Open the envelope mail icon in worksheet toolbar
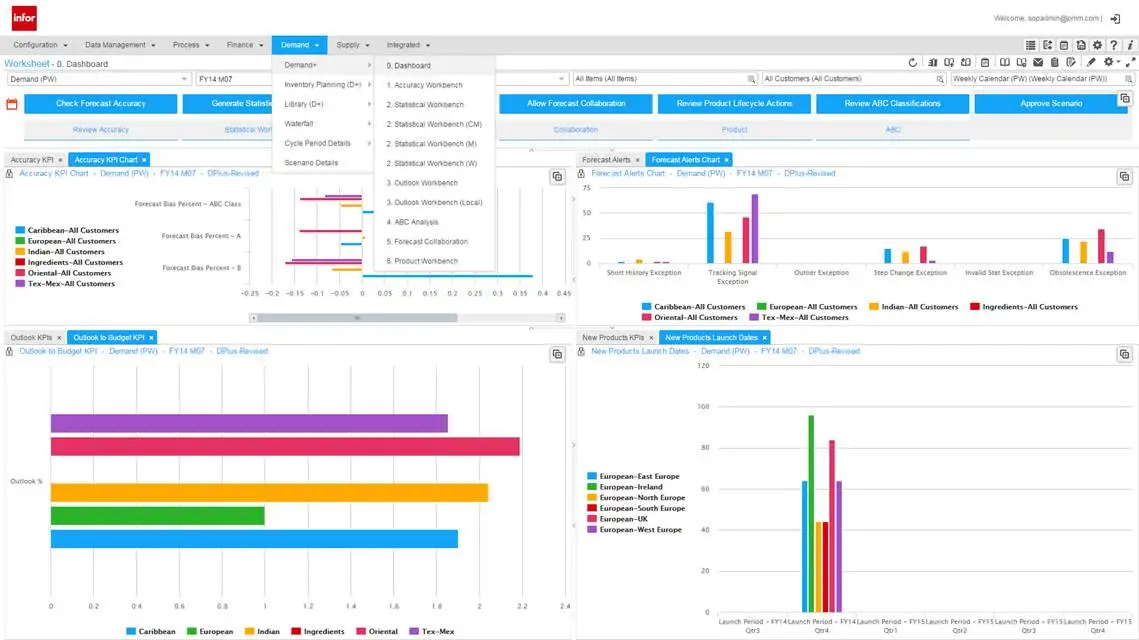Image resolution: width=1139 pixels, height=640 pixels. coord(1038,62)
